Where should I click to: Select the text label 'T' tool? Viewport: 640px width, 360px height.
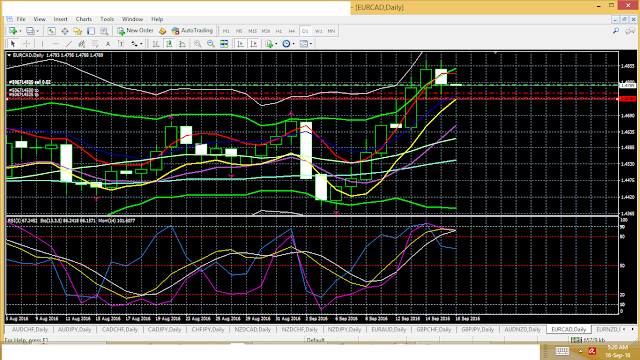pyautogui.click(x=121, y=44)
